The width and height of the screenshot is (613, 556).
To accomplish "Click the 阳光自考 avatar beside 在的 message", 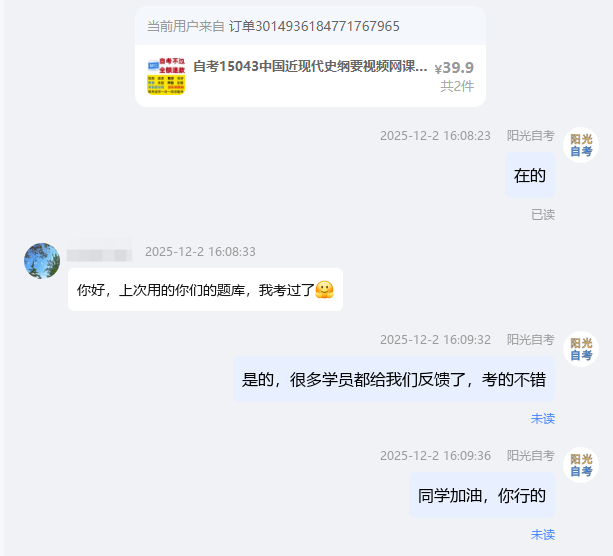I will tap(581, 145).
